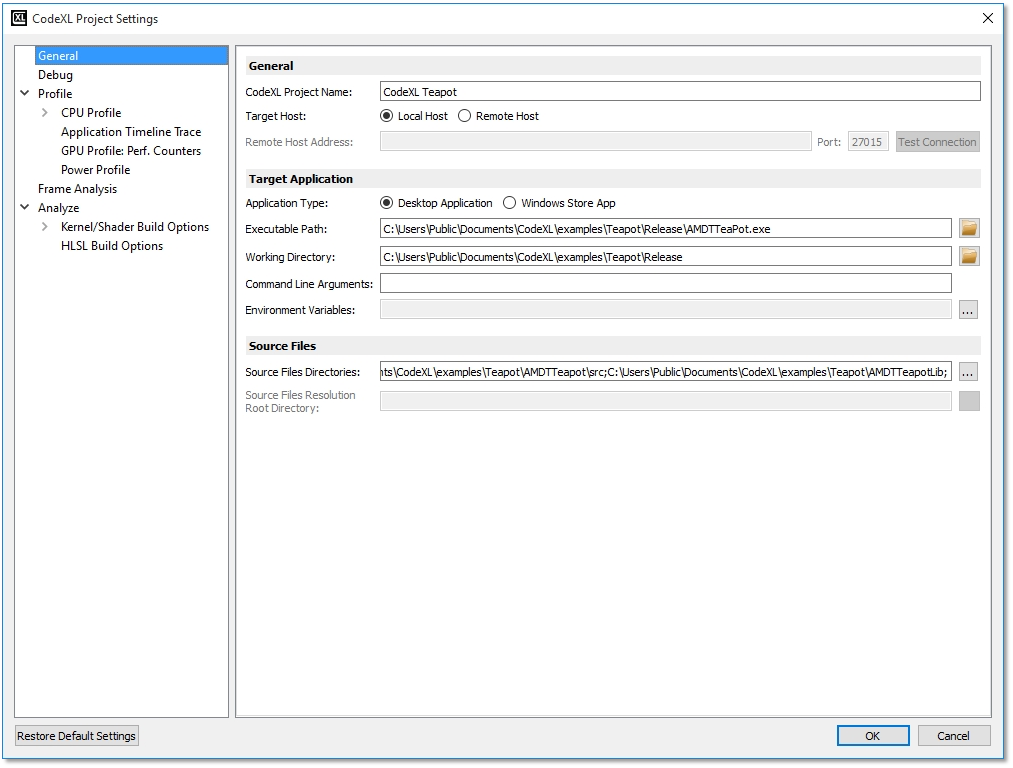Screen dimensions: 1013x768
Task: Select Profile in the settings tree
Action: [55, 94]
